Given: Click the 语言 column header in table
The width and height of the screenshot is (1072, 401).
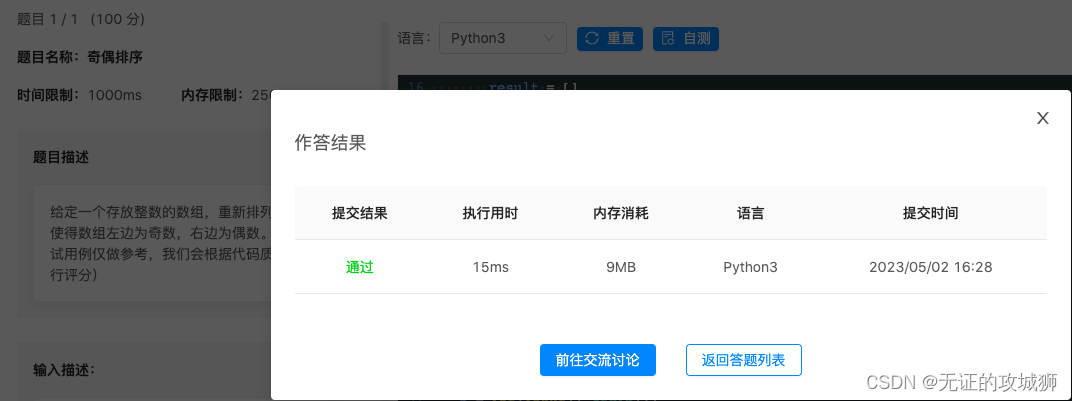Looking at the screenshot, I should pos(750,213).
